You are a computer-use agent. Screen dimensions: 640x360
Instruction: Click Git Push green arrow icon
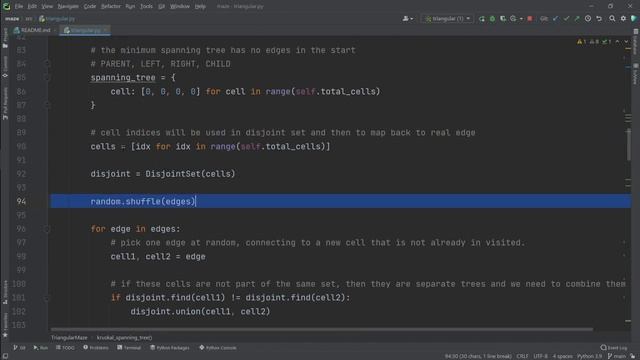click(577, 19)
